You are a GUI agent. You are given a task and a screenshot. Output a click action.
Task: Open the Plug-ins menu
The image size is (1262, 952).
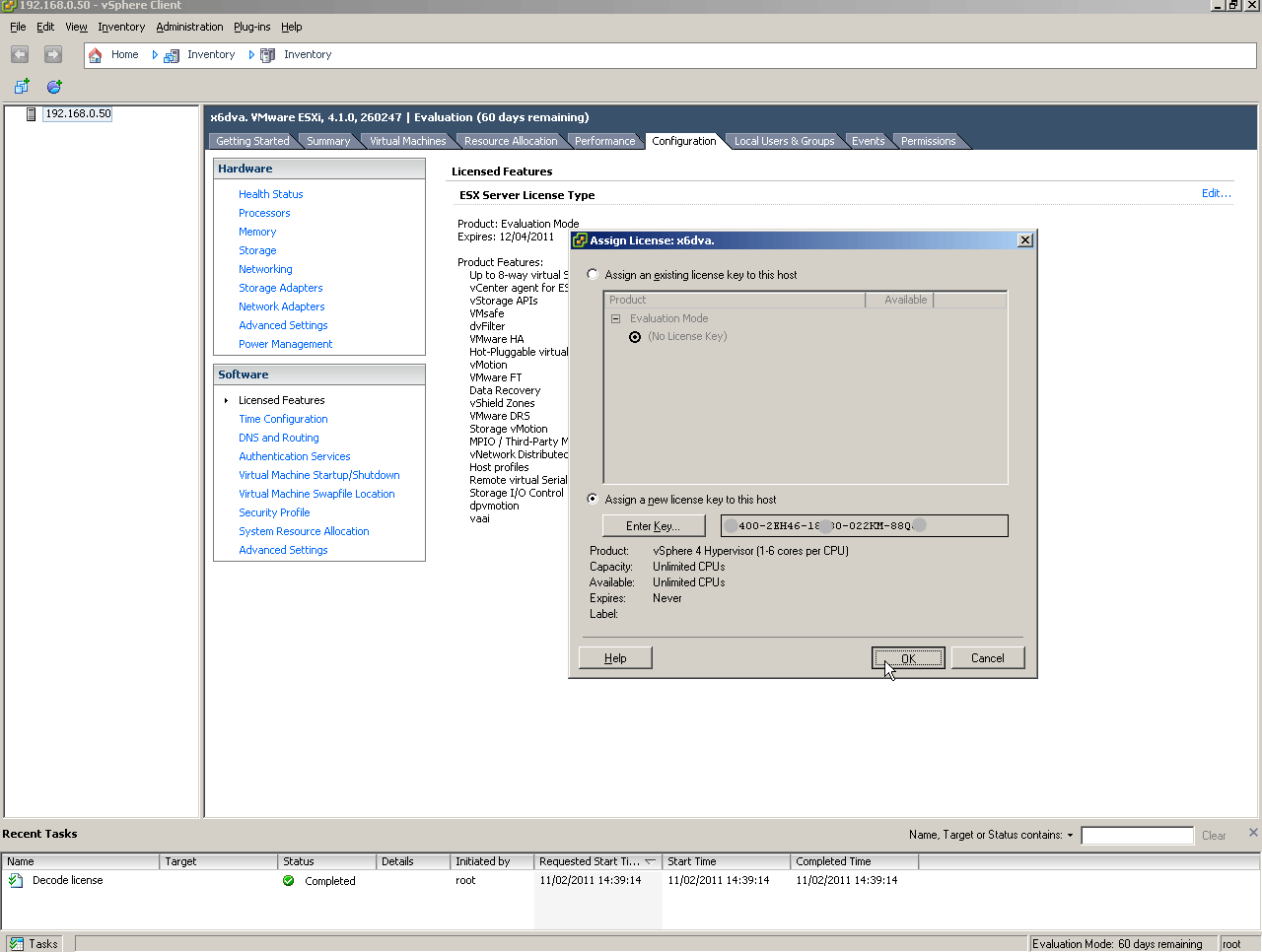(251, 27)
